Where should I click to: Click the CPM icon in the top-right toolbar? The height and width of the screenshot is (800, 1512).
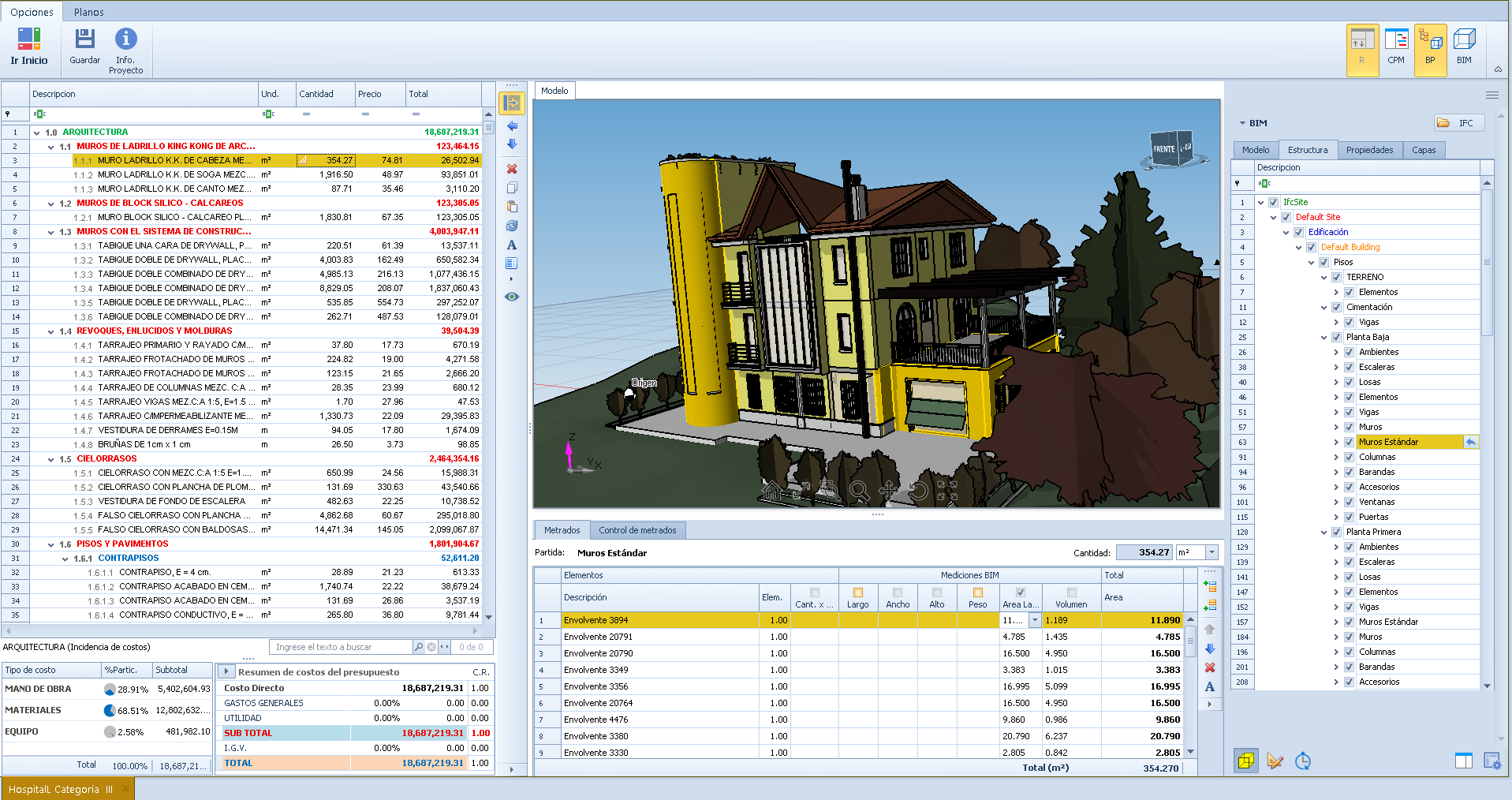pos(1396,47)
